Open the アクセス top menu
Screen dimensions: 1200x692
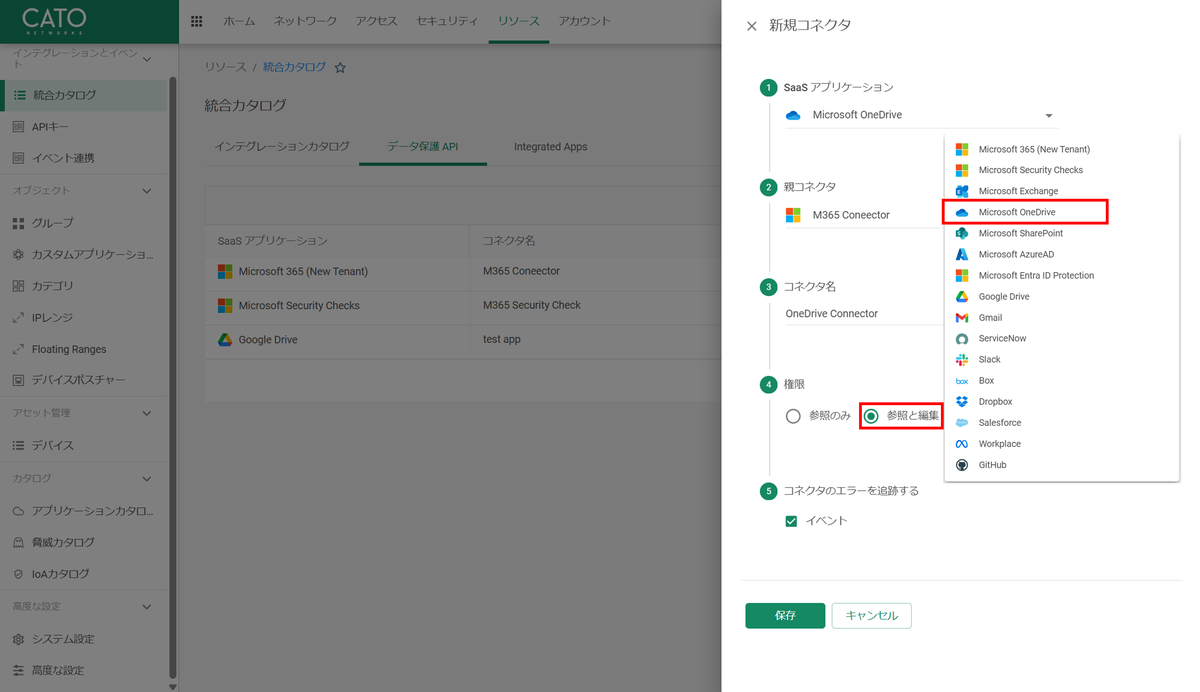tap(376, 21)
